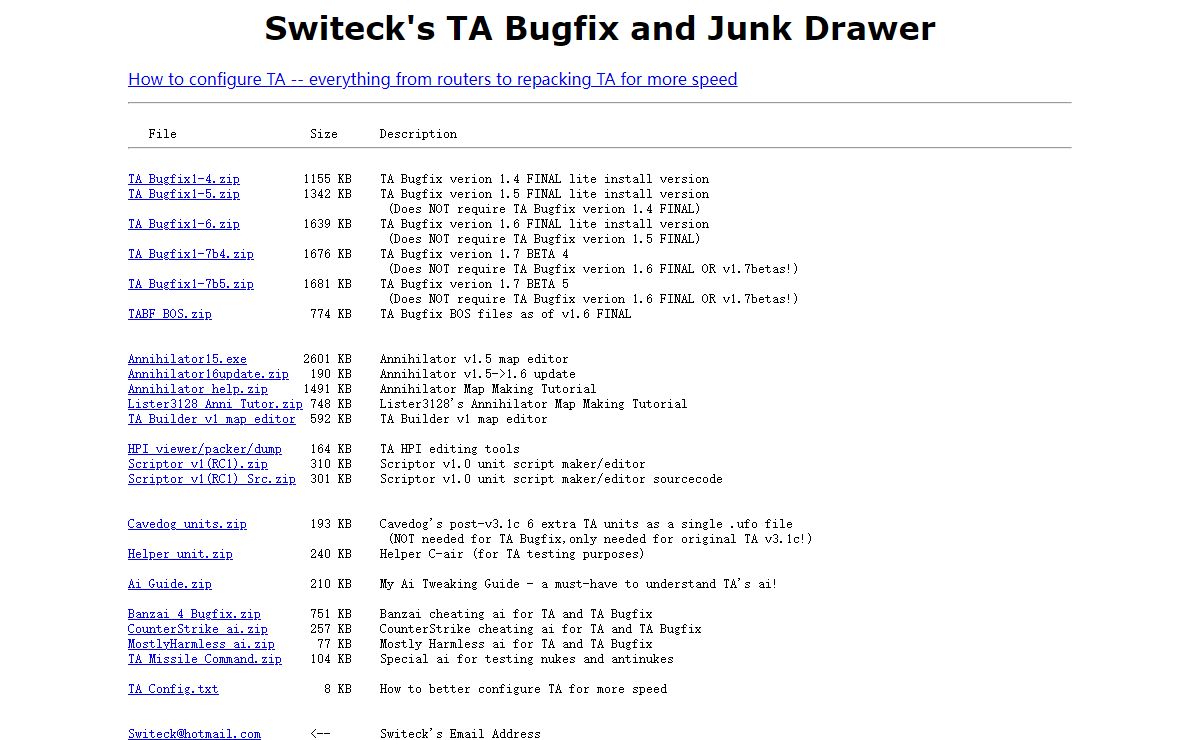
Task: Download TA_Bugfix1-6.zip
Action: point(184,224)
